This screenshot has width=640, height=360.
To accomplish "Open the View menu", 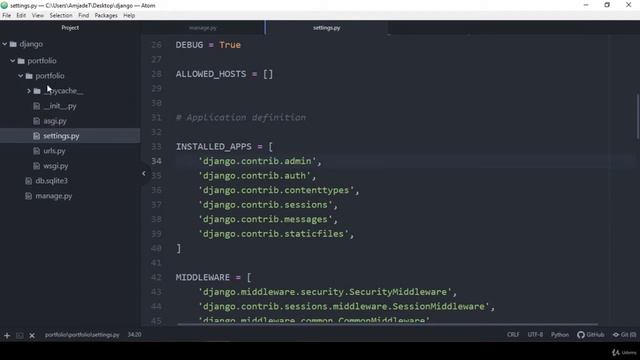I will coord(38,16).
